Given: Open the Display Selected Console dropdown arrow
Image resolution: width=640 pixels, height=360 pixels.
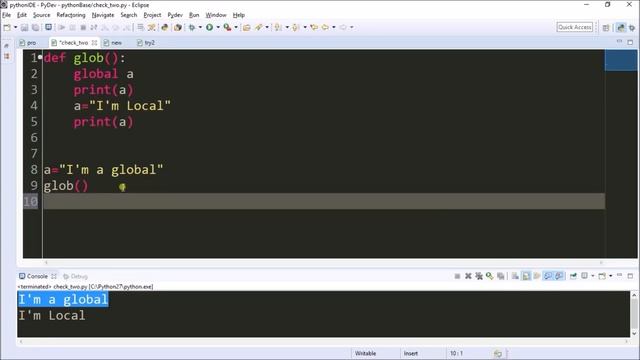Looking at the screenshot, I should click(593, 276).
